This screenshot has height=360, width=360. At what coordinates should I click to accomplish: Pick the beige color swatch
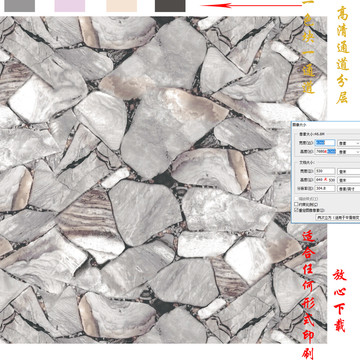point(122,6)
